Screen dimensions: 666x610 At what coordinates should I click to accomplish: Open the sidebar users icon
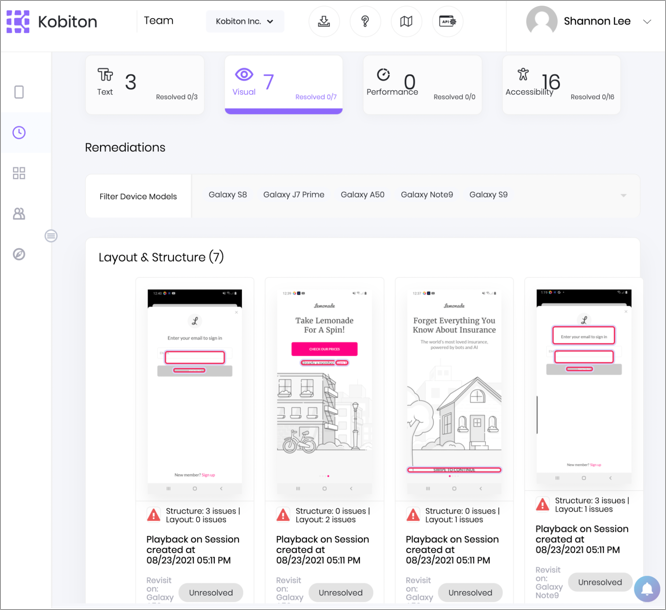(x=19, y=214)
